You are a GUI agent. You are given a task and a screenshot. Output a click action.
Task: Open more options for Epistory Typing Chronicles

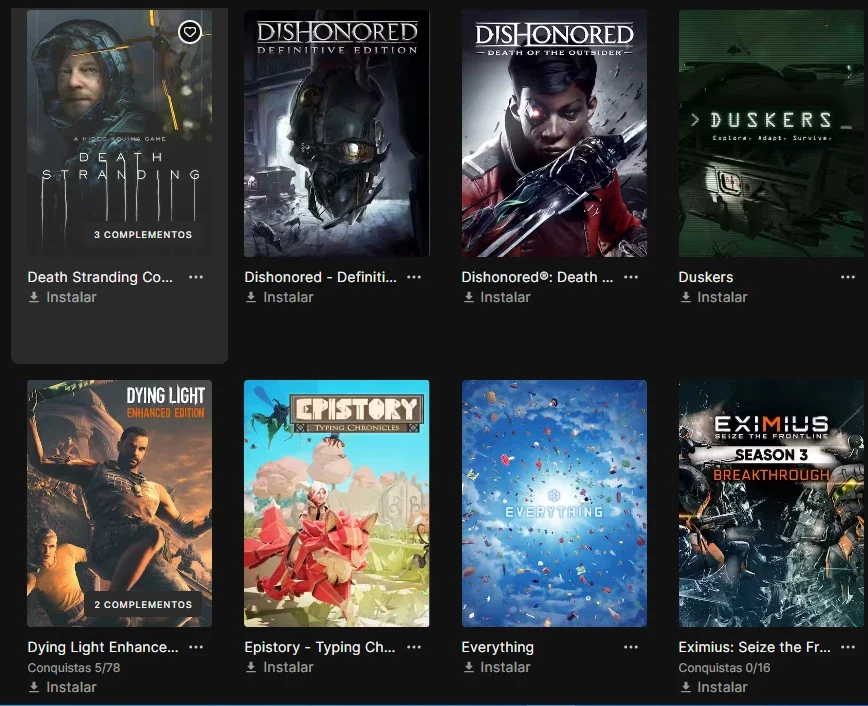click(x=414, y=647)
